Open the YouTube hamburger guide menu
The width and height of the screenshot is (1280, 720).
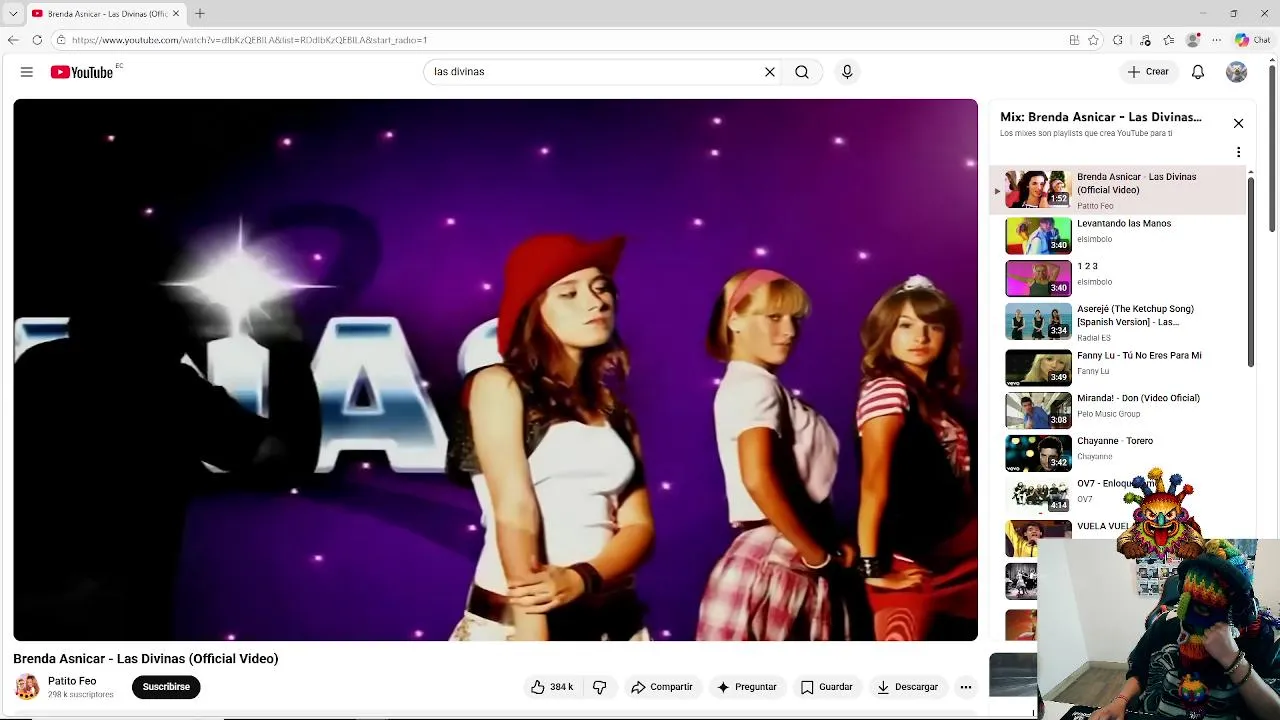pyautogui.click(x=27, y=72)
